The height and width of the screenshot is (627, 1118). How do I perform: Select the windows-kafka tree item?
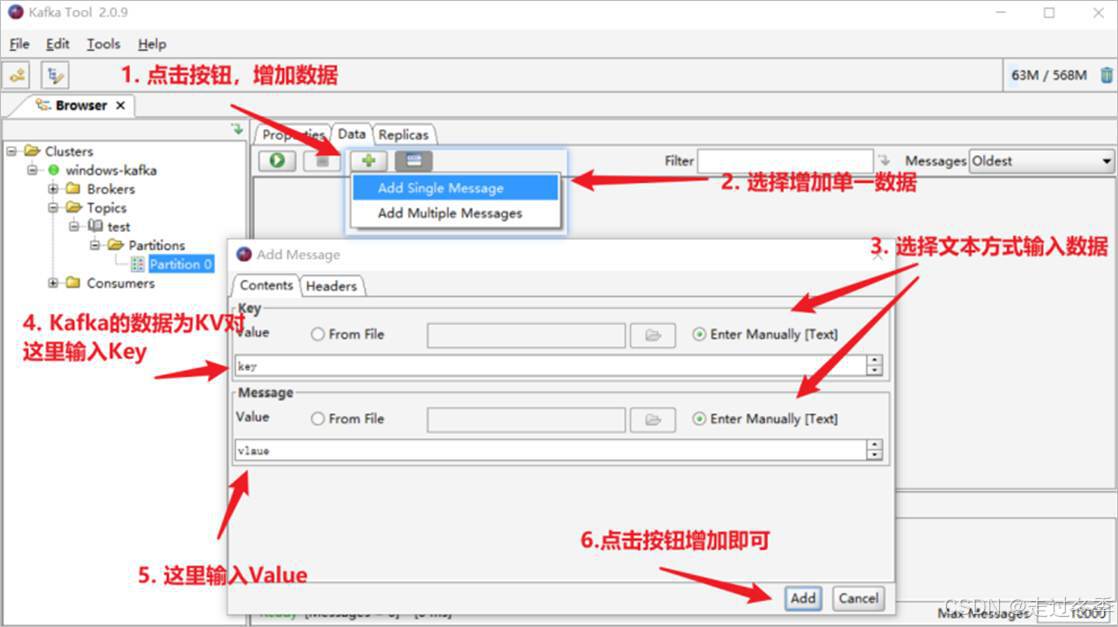tap(111, 170)
